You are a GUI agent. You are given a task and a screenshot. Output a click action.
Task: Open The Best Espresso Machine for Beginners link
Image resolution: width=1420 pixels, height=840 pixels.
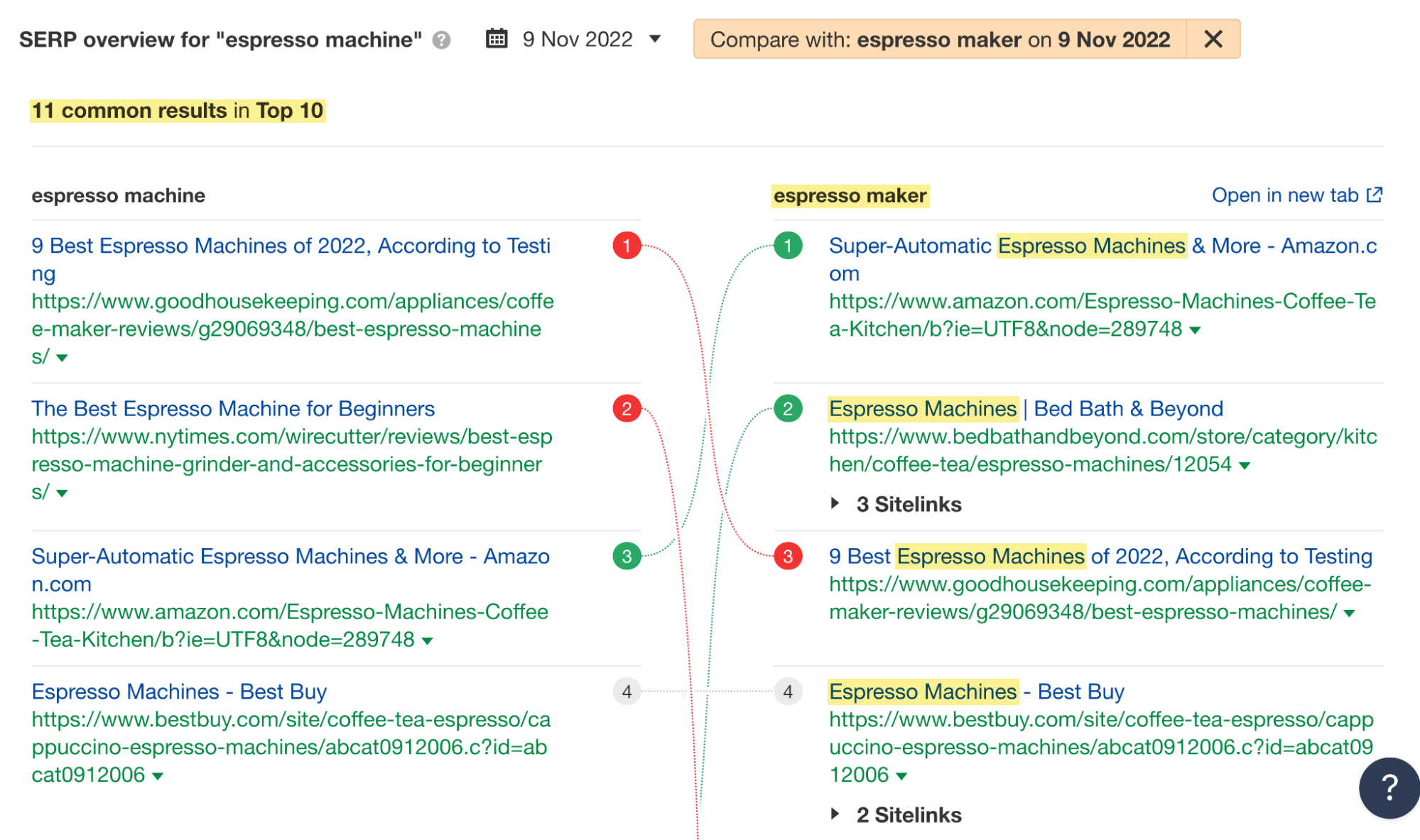[233, 409]
